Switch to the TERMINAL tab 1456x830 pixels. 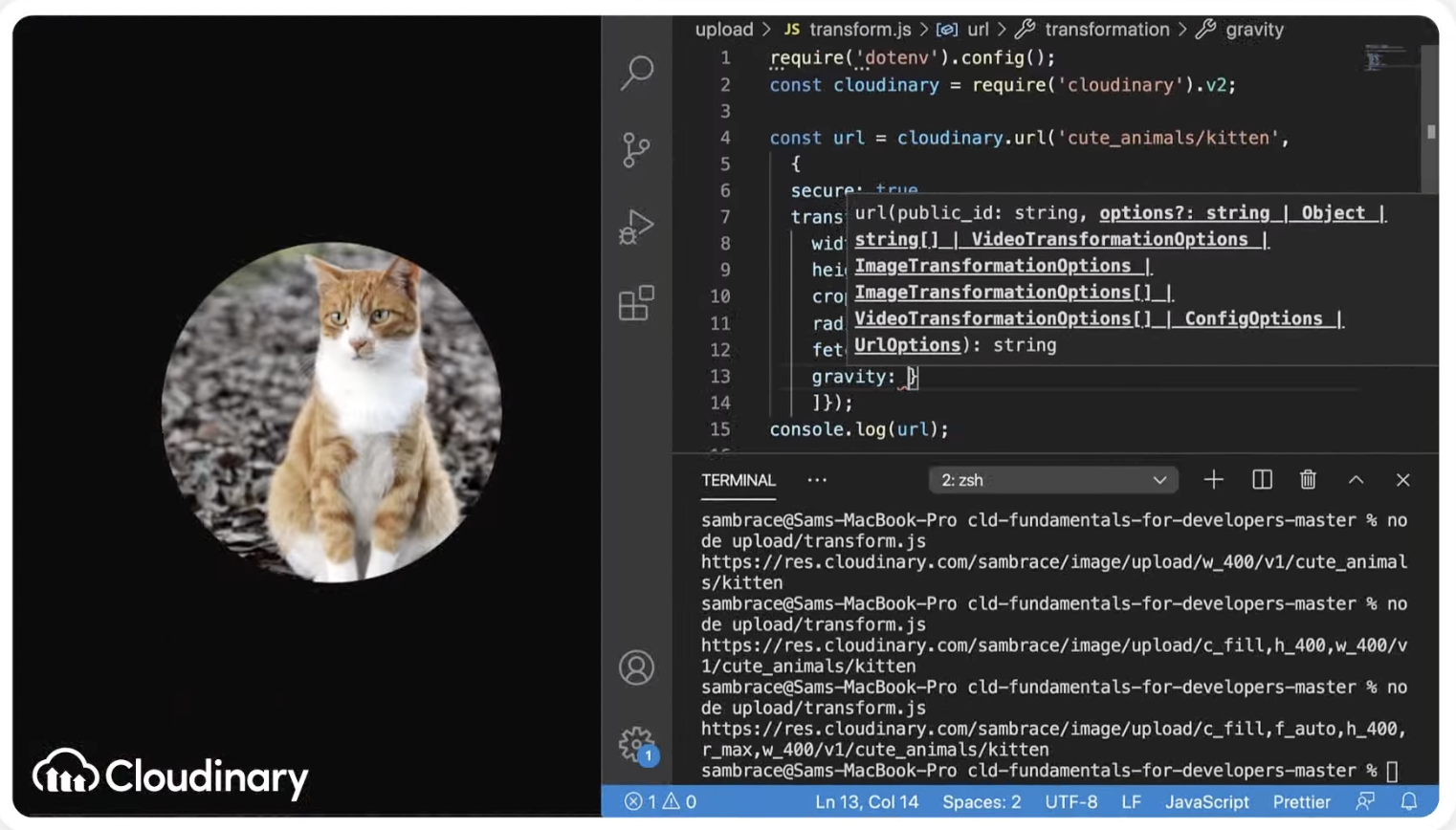[x=738, y=479]
